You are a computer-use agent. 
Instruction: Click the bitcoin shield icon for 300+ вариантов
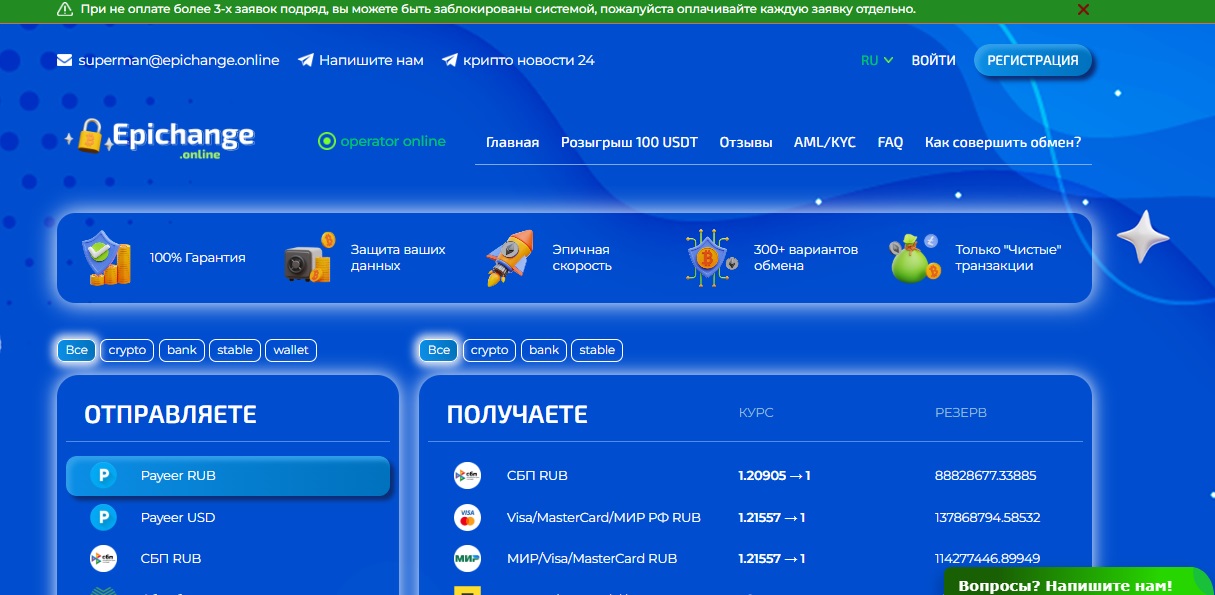pos(712,258)
